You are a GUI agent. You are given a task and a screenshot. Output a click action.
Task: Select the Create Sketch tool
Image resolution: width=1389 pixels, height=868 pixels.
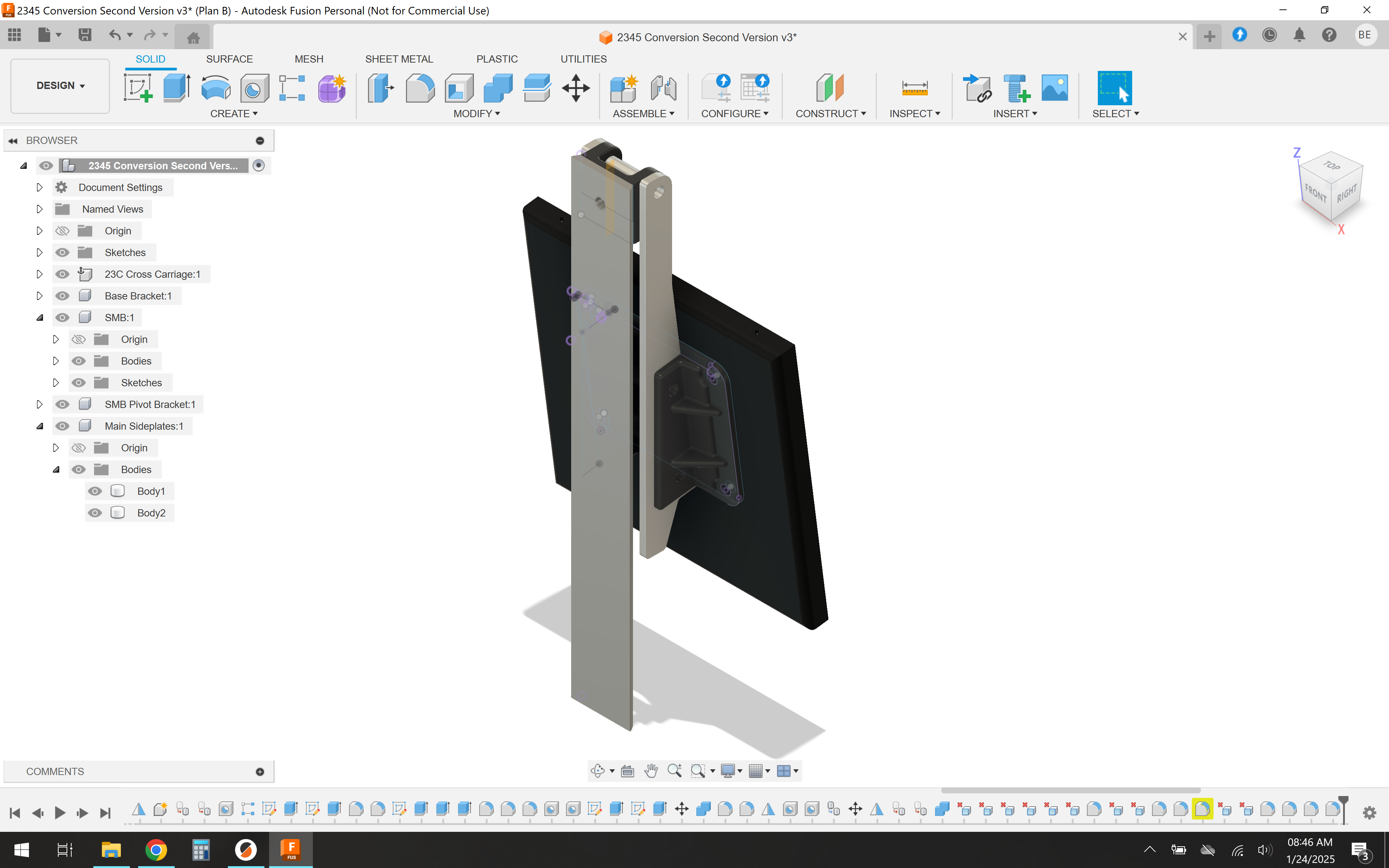click(138, 87)
